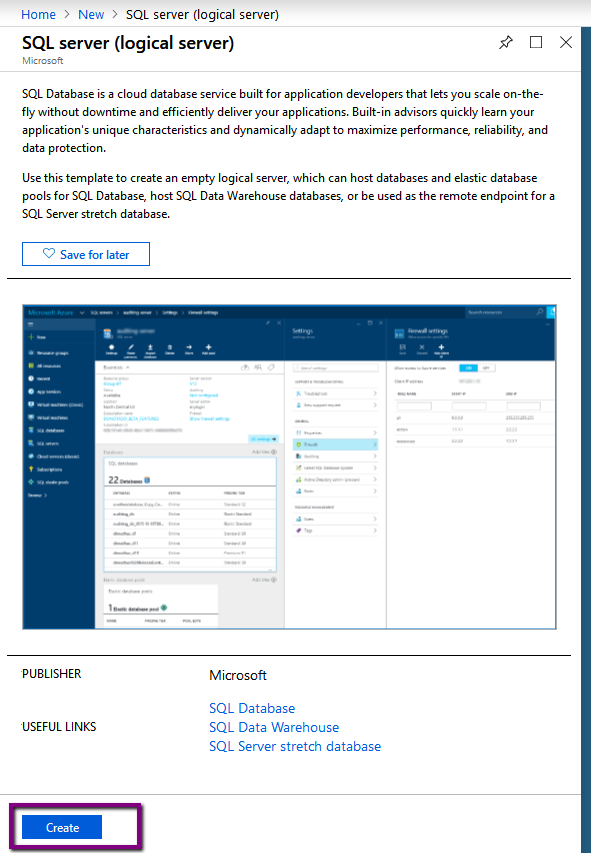
Task: Click the 'Microsoft' subtitle under the title
Action: pos(42,61)
